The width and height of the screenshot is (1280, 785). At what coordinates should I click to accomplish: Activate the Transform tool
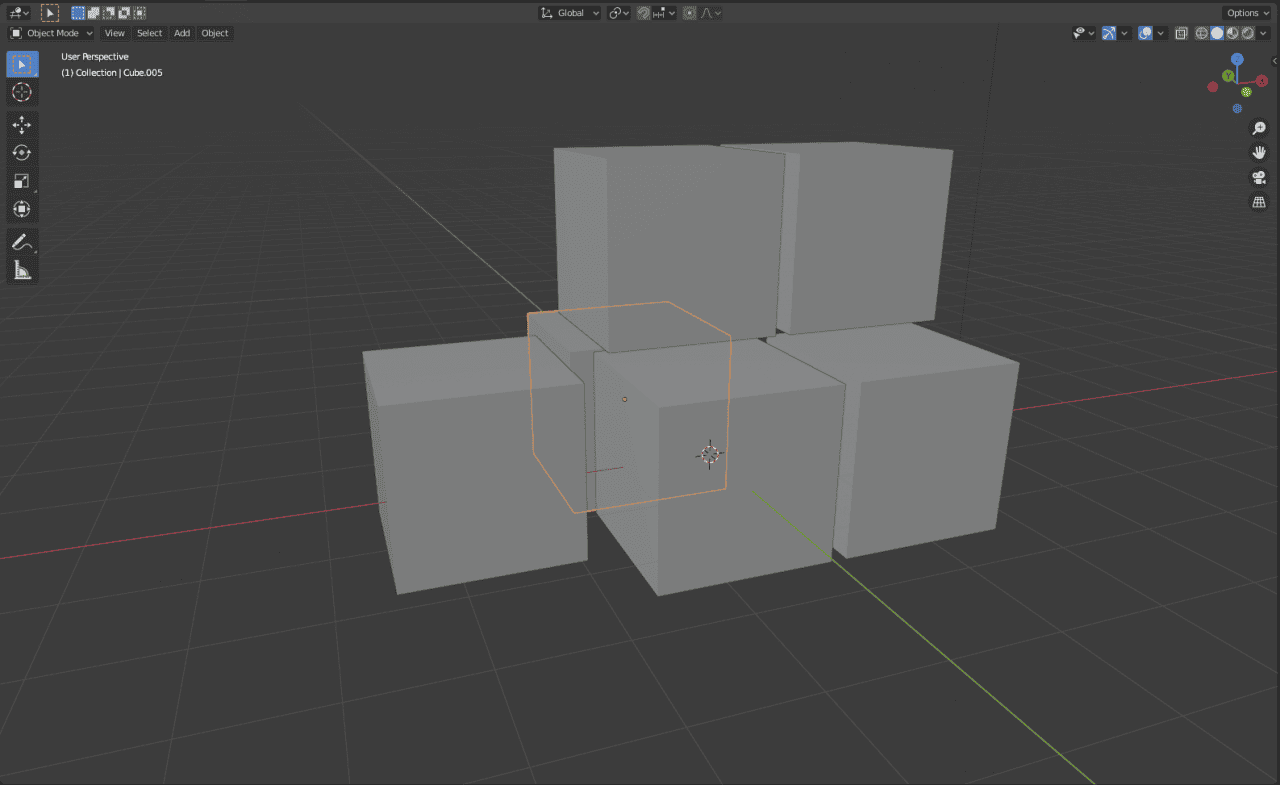tap(22, 209)
